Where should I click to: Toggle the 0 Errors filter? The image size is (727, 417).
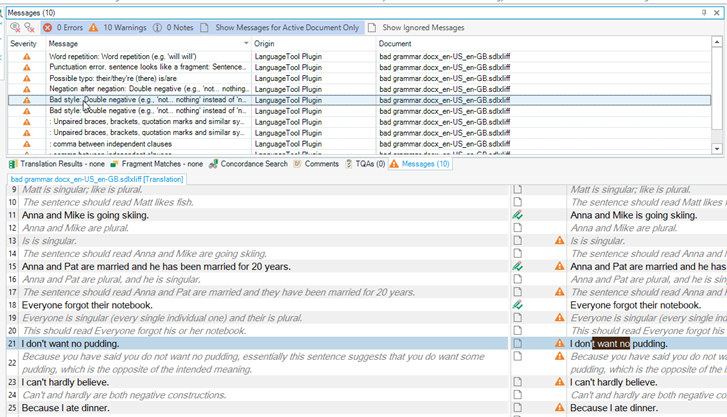tap(63, 28)
